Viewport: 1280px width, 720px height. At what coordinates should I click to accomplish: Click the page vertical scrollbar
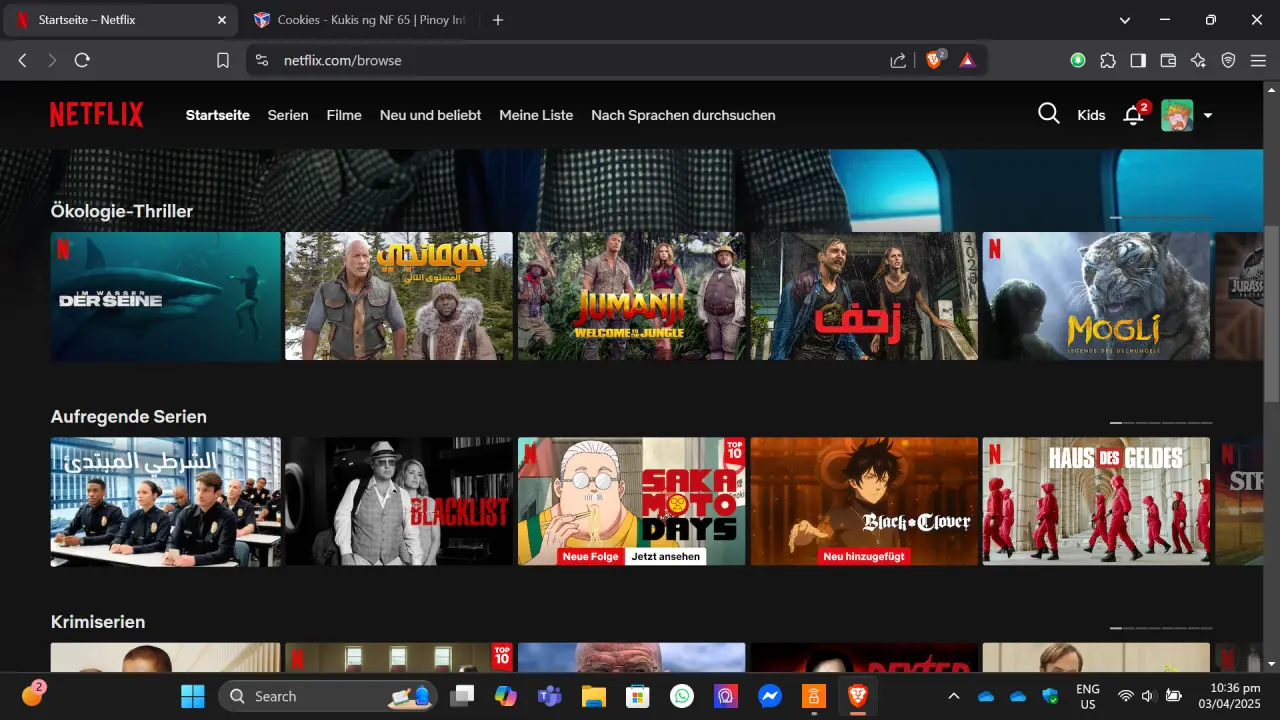tap(1271, 314)
